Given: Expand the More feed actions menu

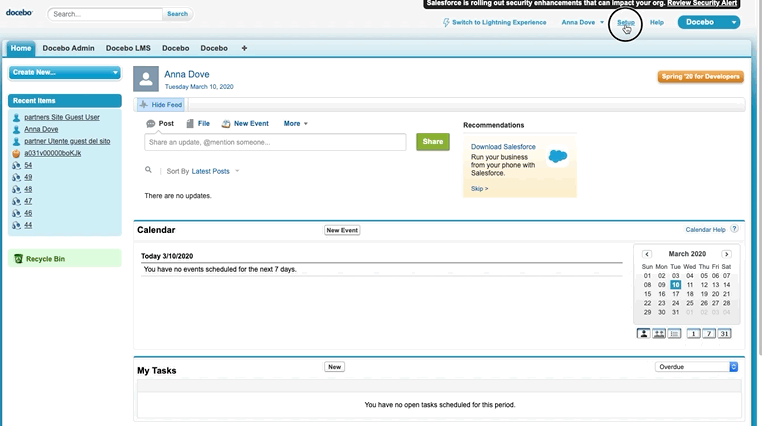Looking at the screenshot, I should (x=295, y=123).
